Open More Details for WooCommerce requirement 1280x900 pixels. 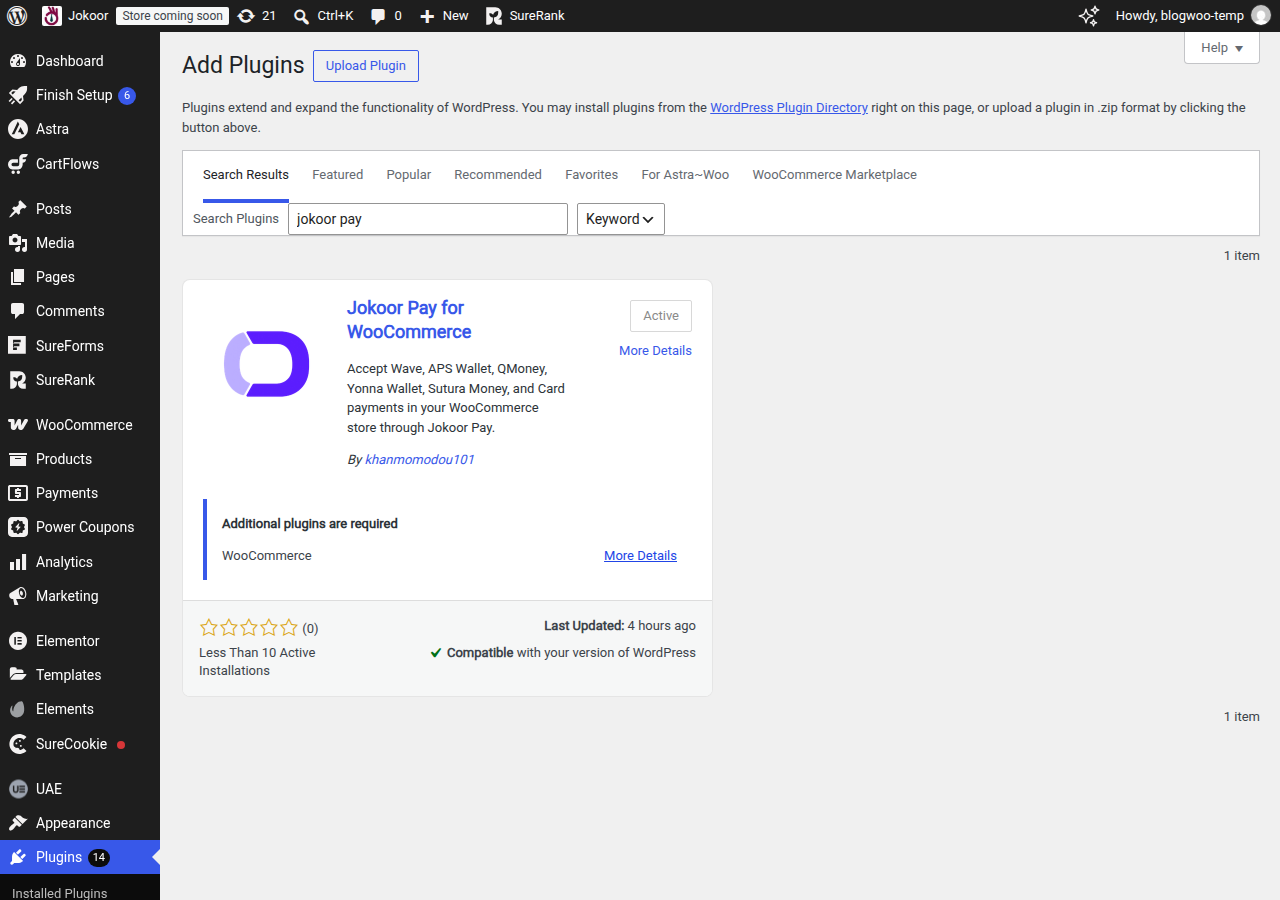click(x=640, y=556)
